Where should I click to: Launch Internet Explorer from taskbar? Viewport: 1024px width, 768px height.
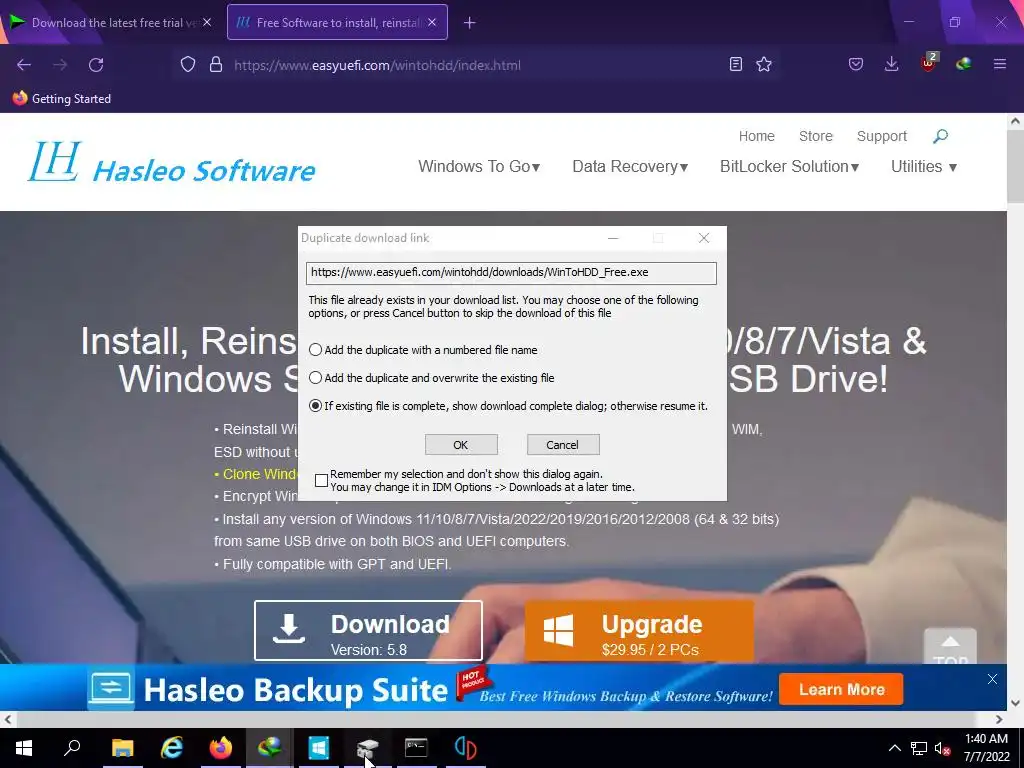pos(172,748)
